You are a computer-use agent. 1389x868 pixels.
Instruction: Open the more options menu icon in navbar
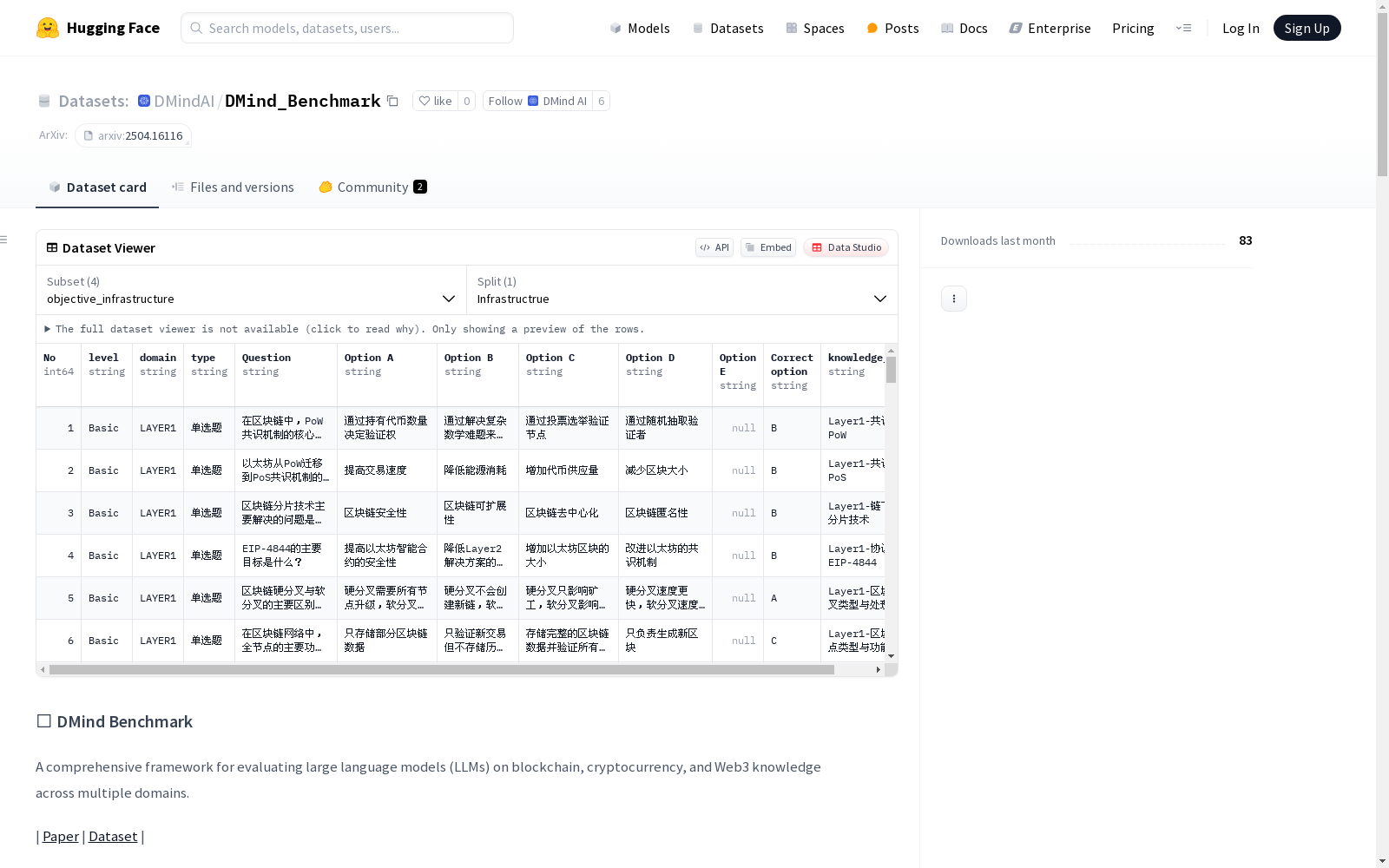1183,28
